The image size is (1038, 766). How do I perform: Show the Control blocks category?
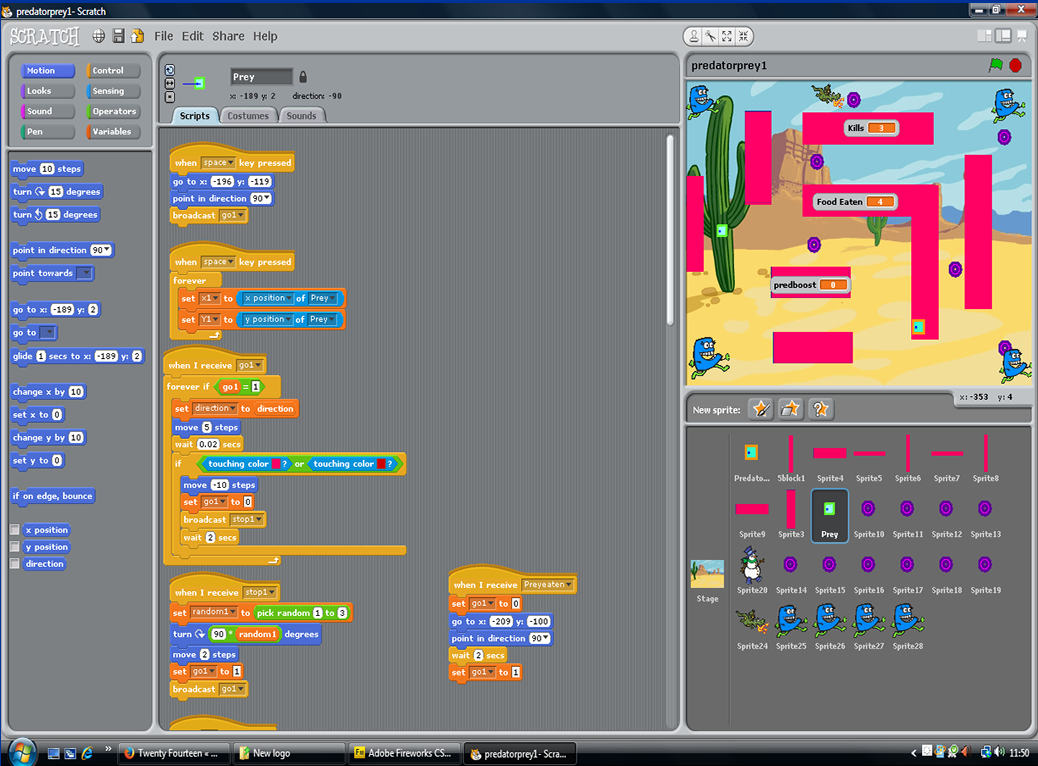pos(113,71)
